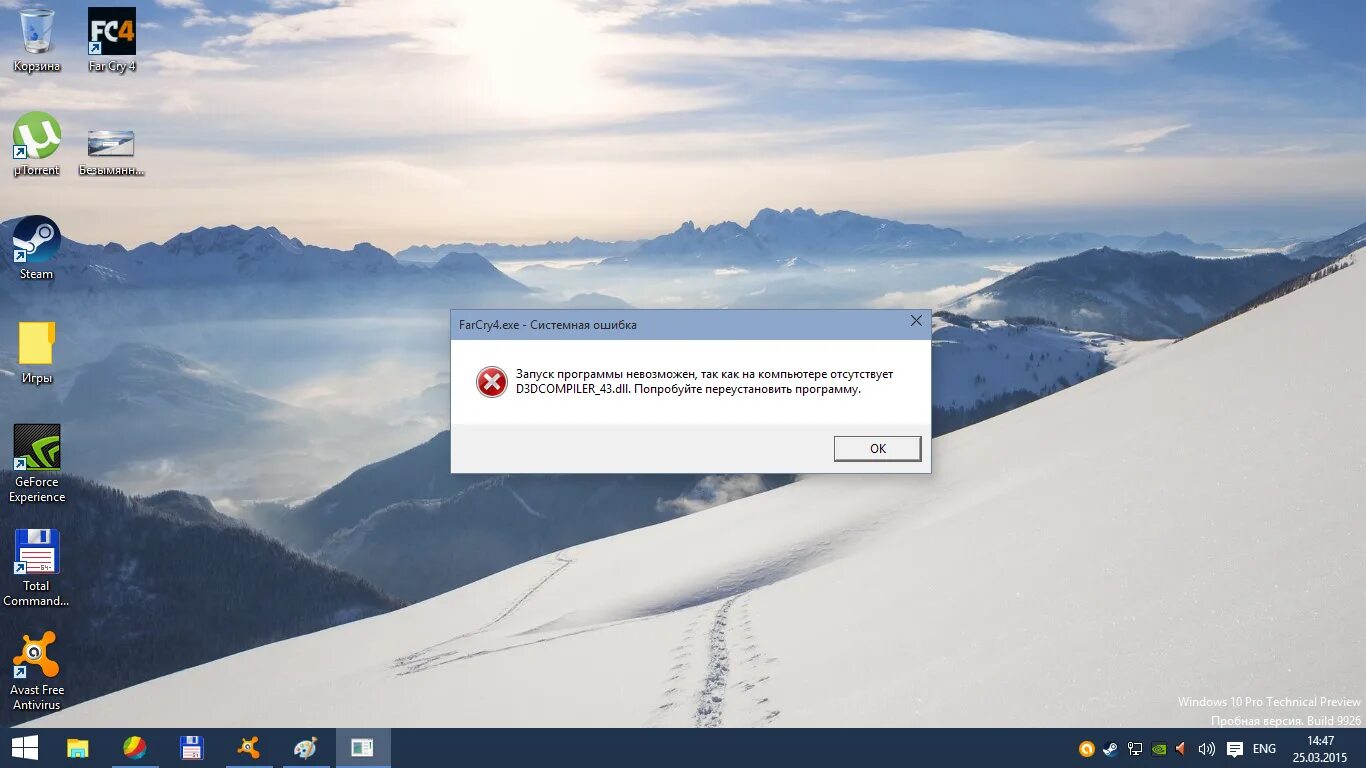Open the network connection tray icon
This screenshot has height=768, width=1366.
[x=1135, y=748]
